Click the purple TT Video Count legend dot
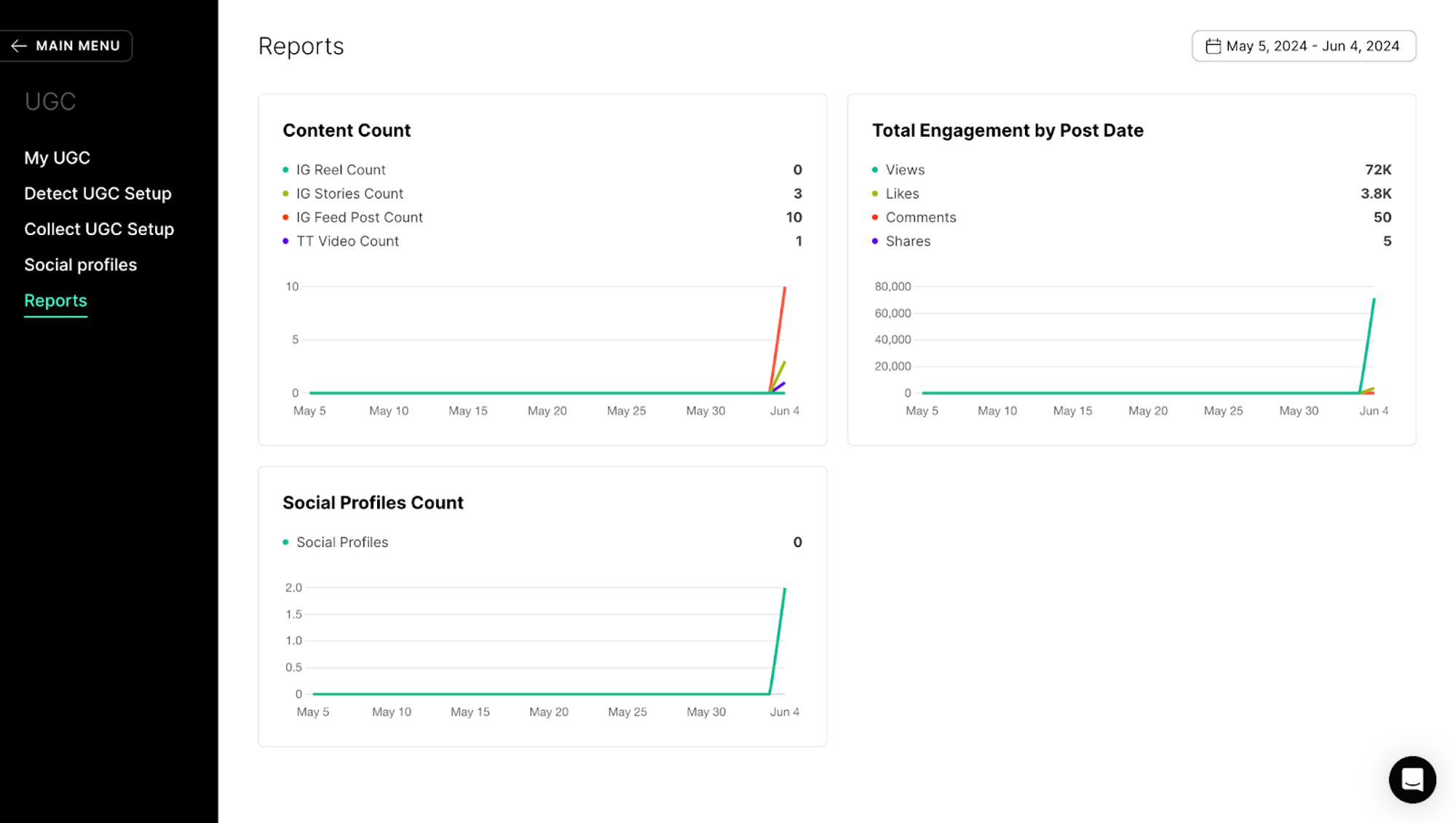1456x823 pixels. tap(286, 241)
